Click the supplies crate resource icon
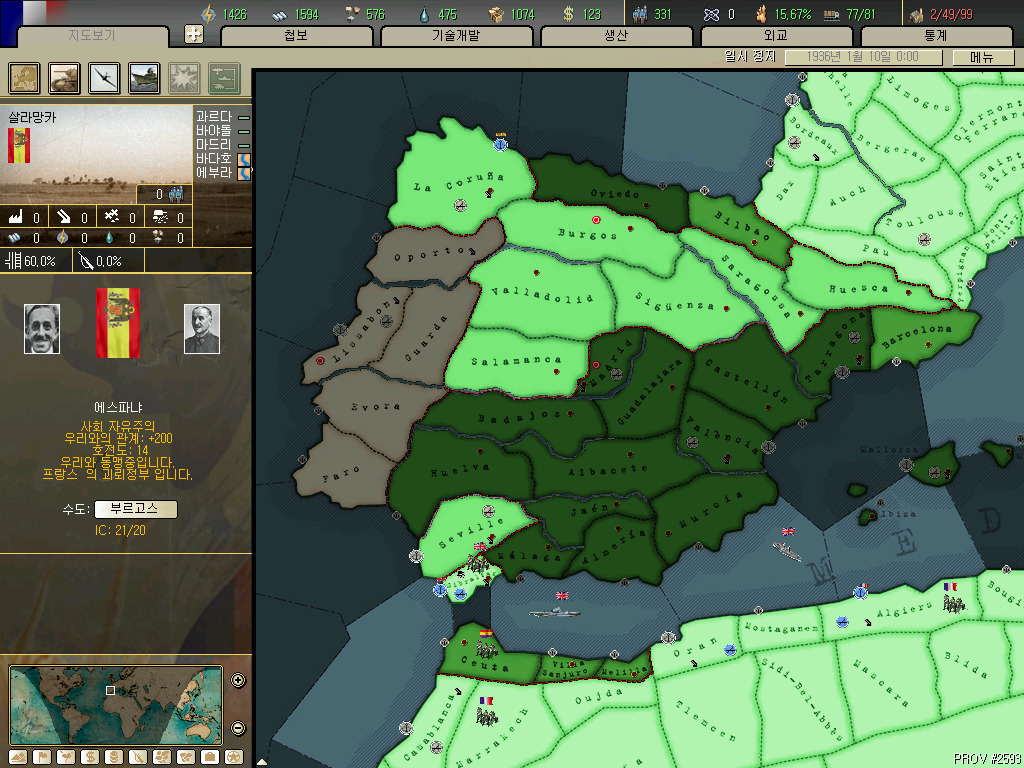 [x=496, y=14]
